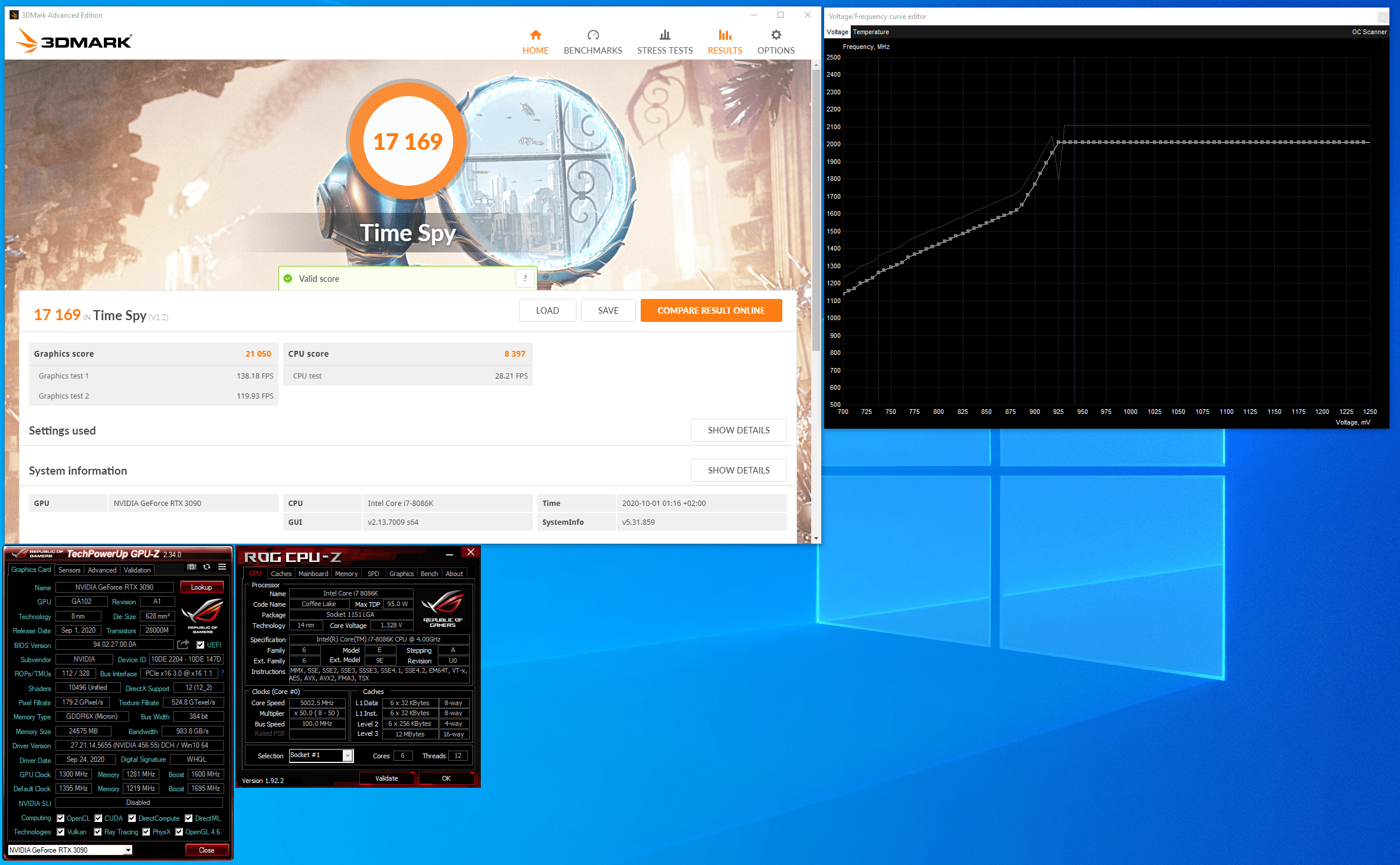Open GPU-Z hamburger menu icon
Viewport: 1400px width, 865px height.
[x=222, y=567]
